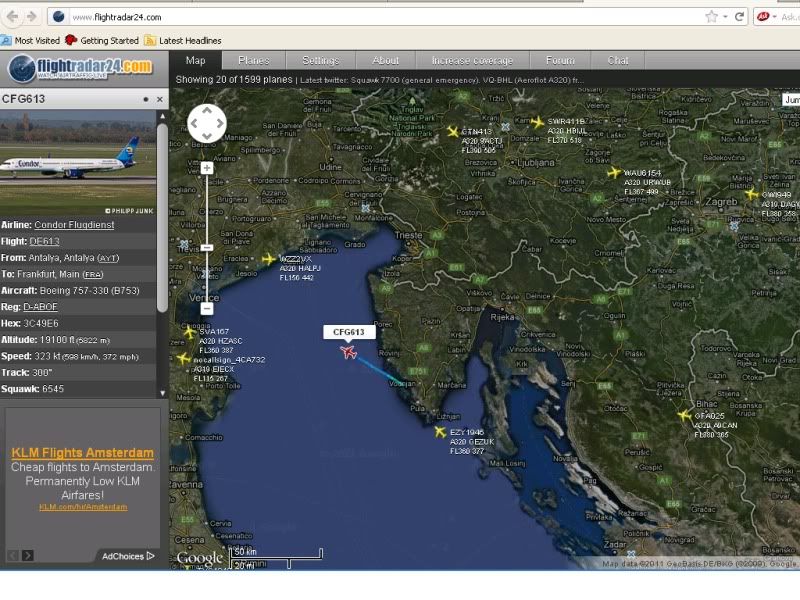Click the GWI949 plane icon near Zagreb
Viewport: 800px width, 600px height.
(x=752, y=194)
